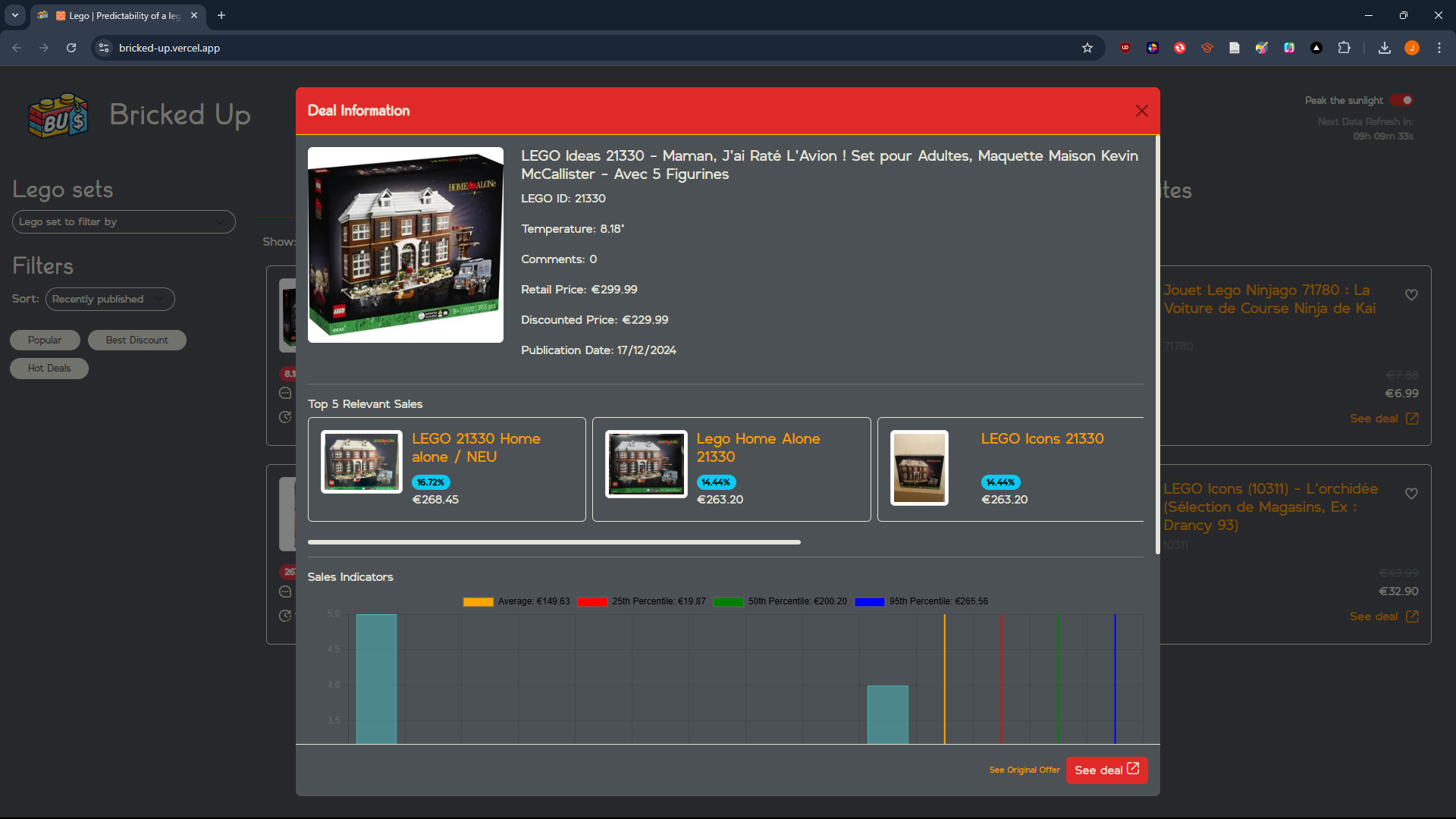Expand the Recently published sort dropdown
1456x819 pixels.
point(110,299)
